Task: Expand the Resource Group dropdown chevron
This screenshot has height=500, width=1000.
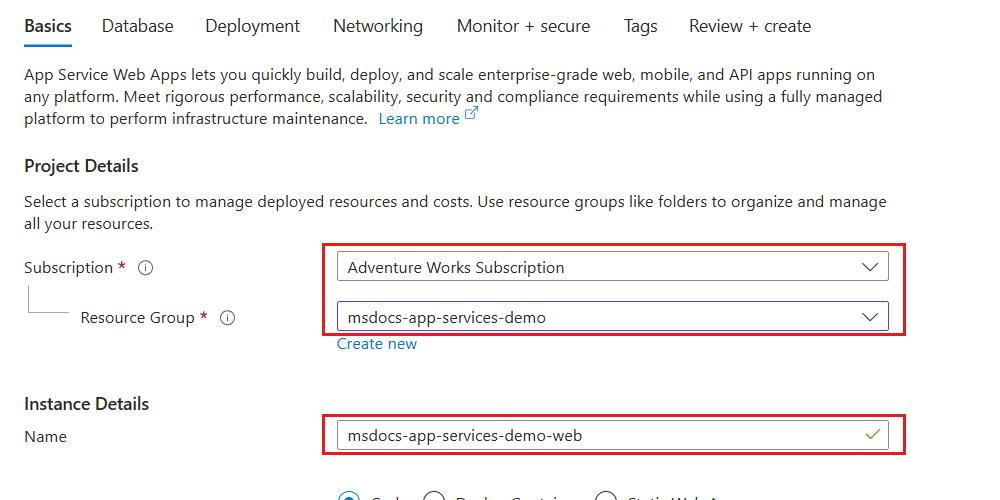Action: point(870,316)
